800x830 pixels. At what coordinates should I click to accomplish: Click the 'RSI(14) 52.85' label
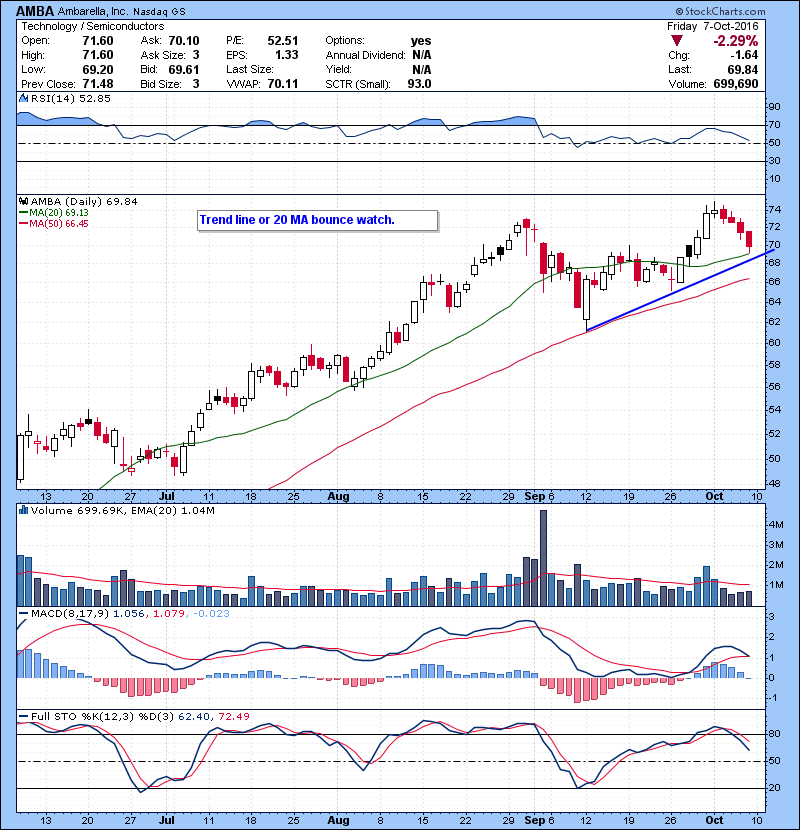[x=71, y=98]
